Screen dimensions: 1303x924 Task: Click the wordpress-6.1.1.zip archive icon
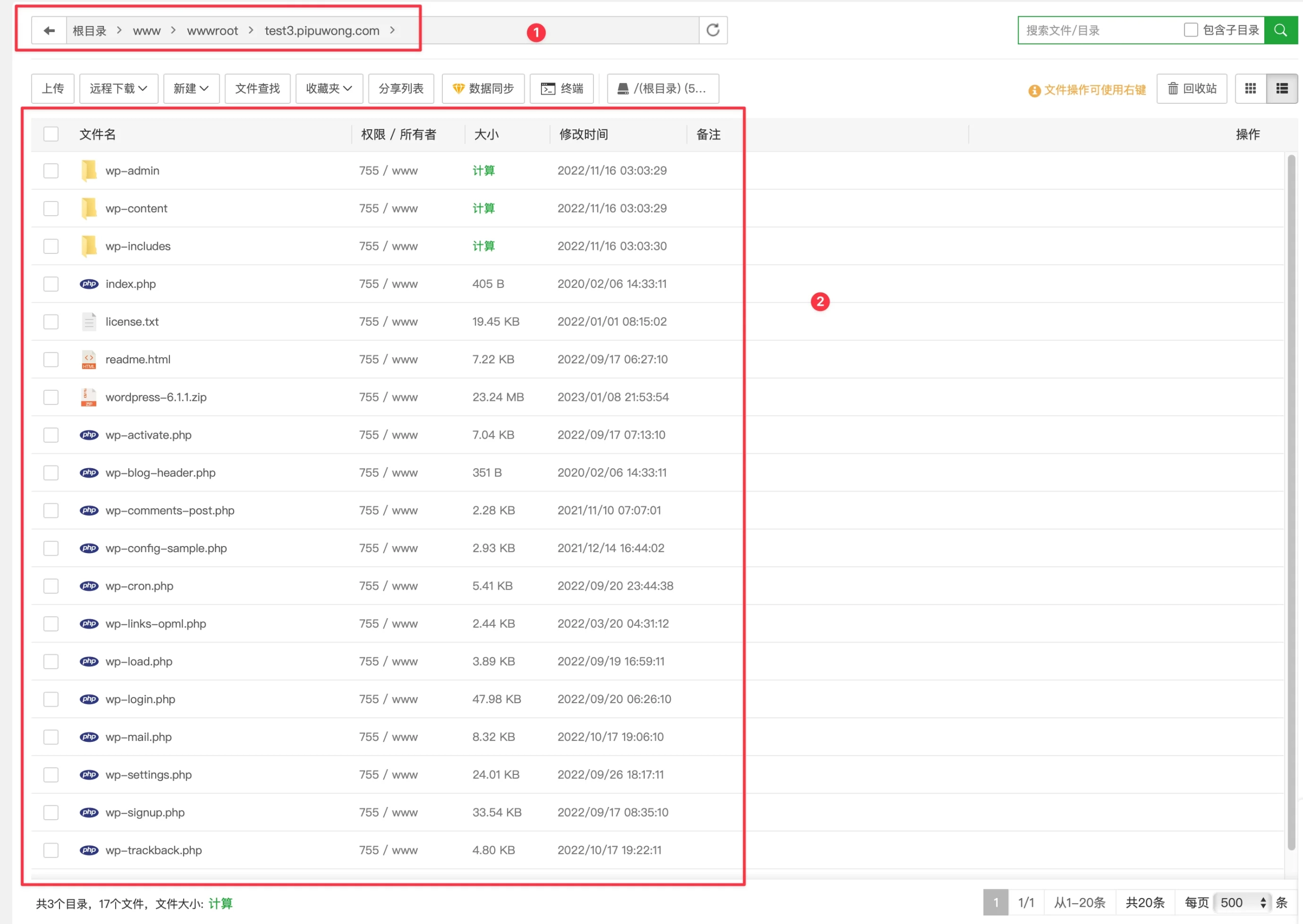point(89,397)
